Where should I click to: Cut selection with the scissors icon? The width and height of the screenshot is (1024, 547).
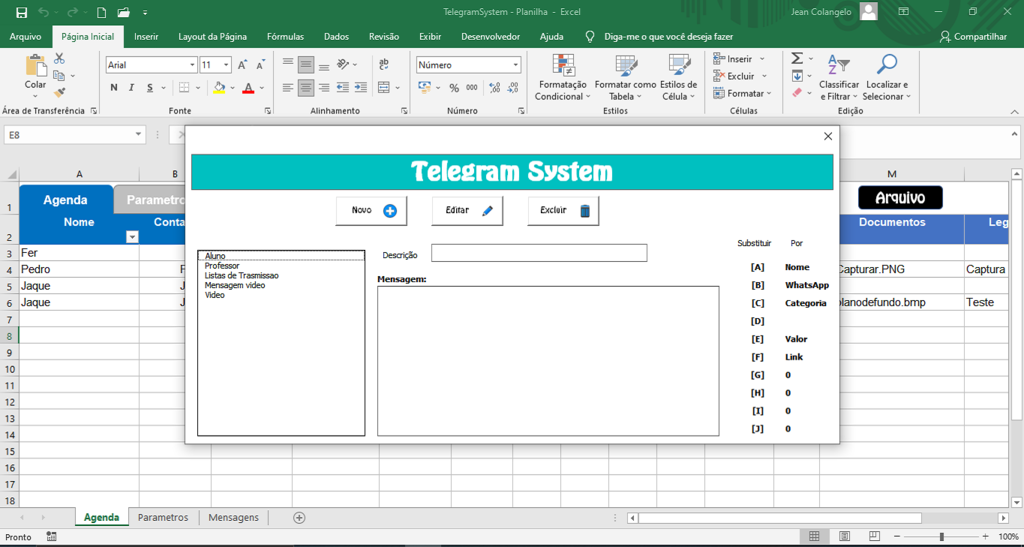59,58
